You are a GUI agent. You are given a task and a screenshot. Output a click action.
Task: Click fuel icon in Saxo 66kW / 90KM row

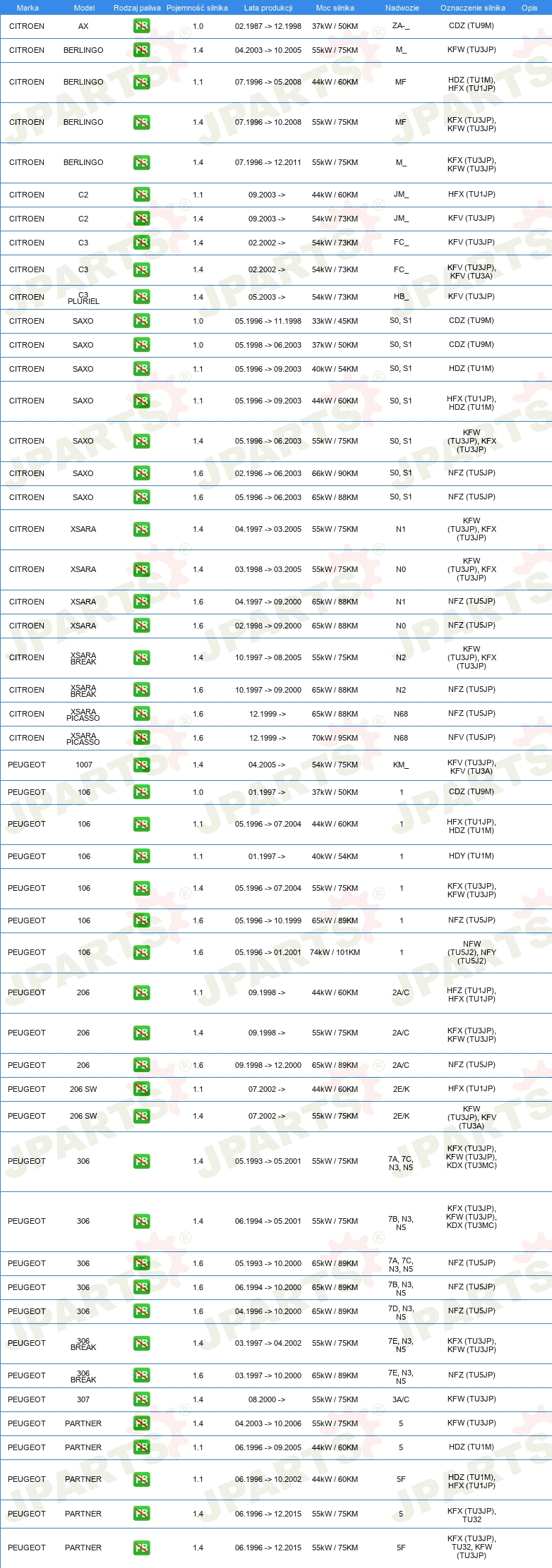(141, 473)
